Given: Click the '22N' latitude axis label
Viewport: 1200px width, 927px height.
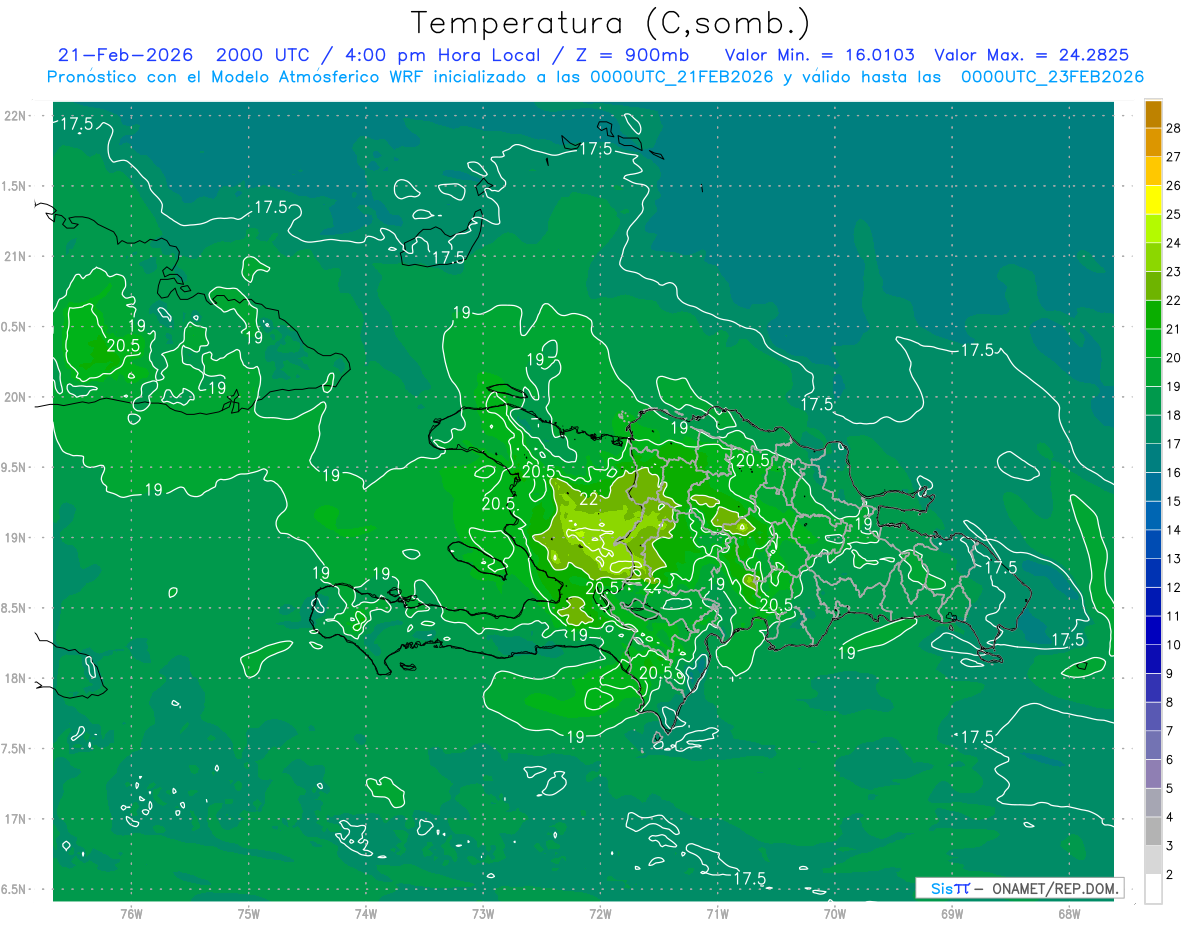Looking at the screenshot, I should click(16, 116).
